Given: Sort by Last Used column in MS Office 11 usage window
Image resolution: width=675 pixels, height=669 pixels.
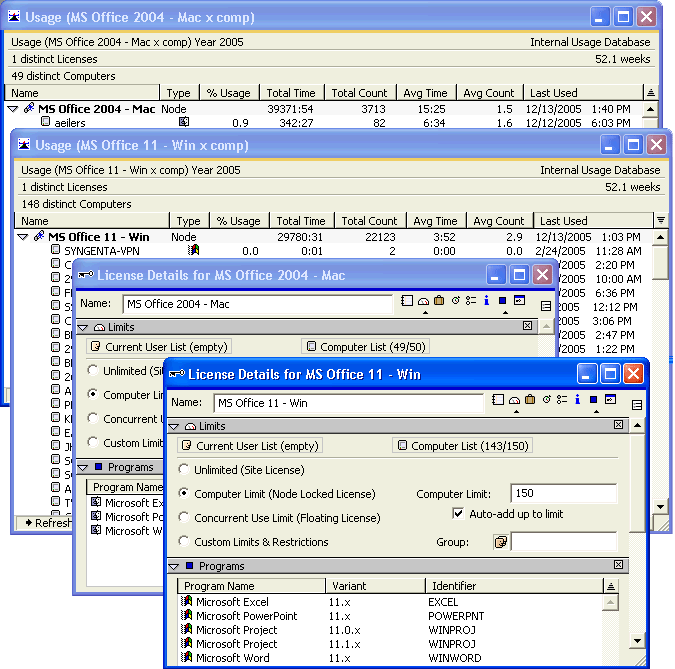Looking at the screenshot, I should (593, 221).
